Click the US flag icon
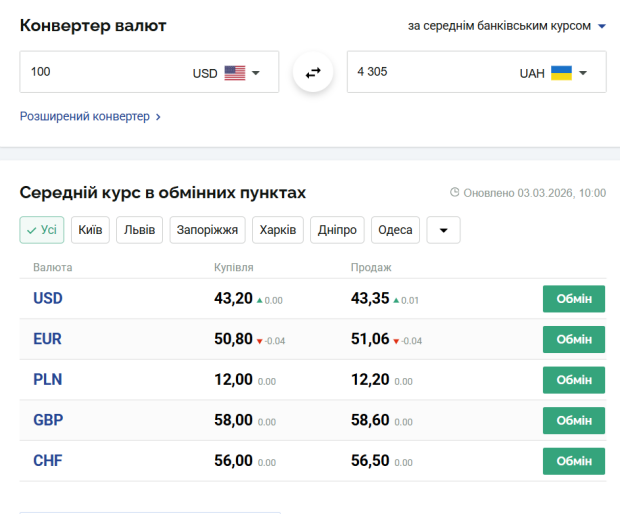The height and width of the screenshot is (514, 620). click(234, 73)
